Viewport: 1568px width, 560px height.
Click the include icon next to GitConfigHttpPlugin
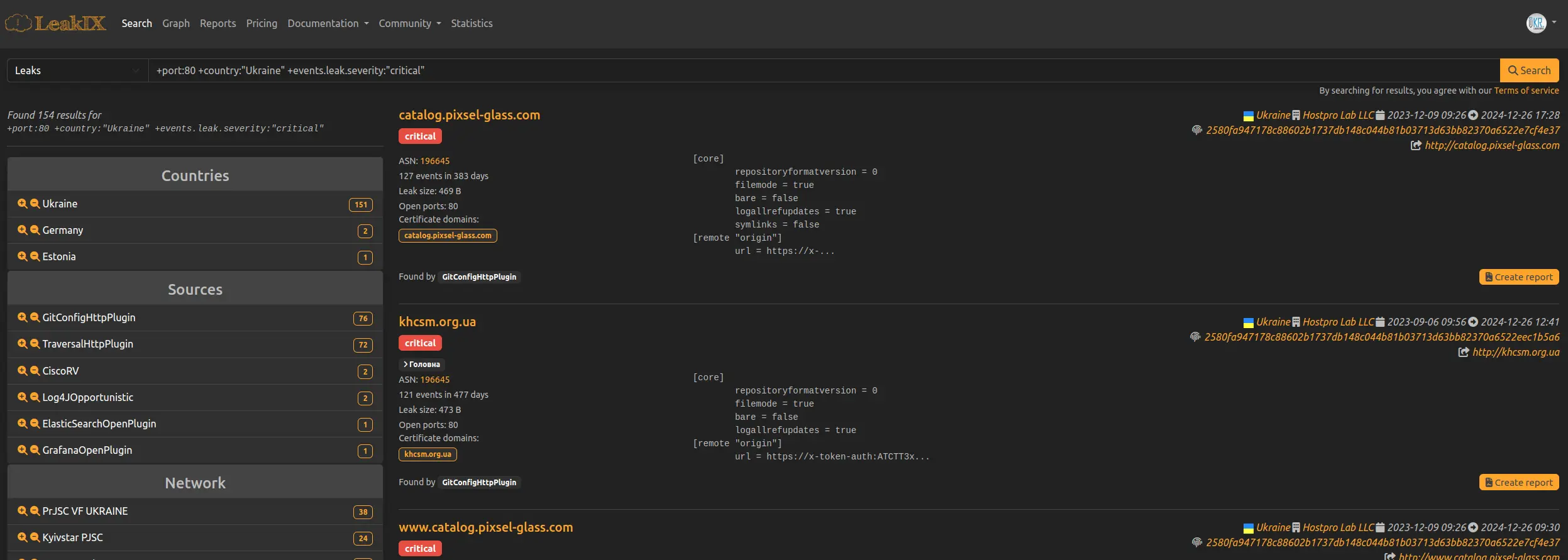(22, 317)
